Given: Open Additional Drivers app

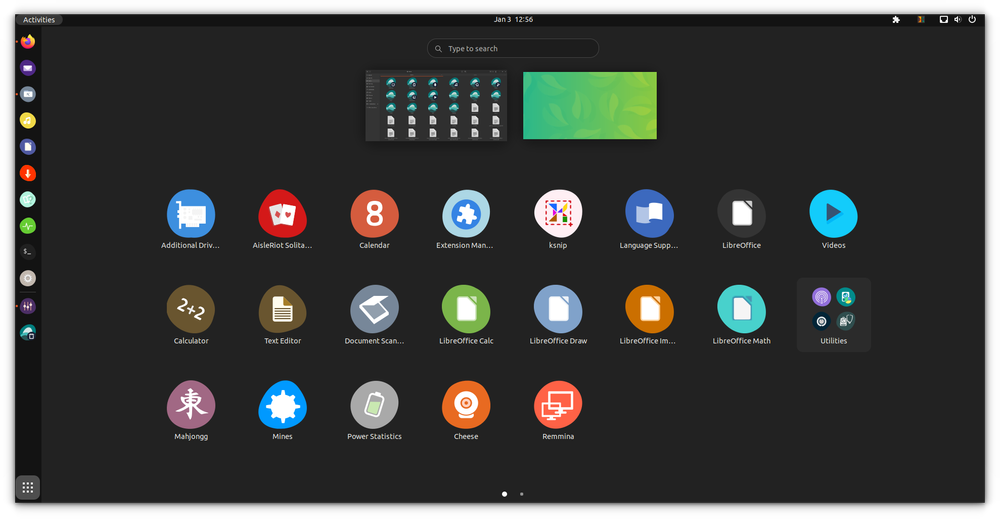Looking at the screenshot, I should tap(191, 214).
